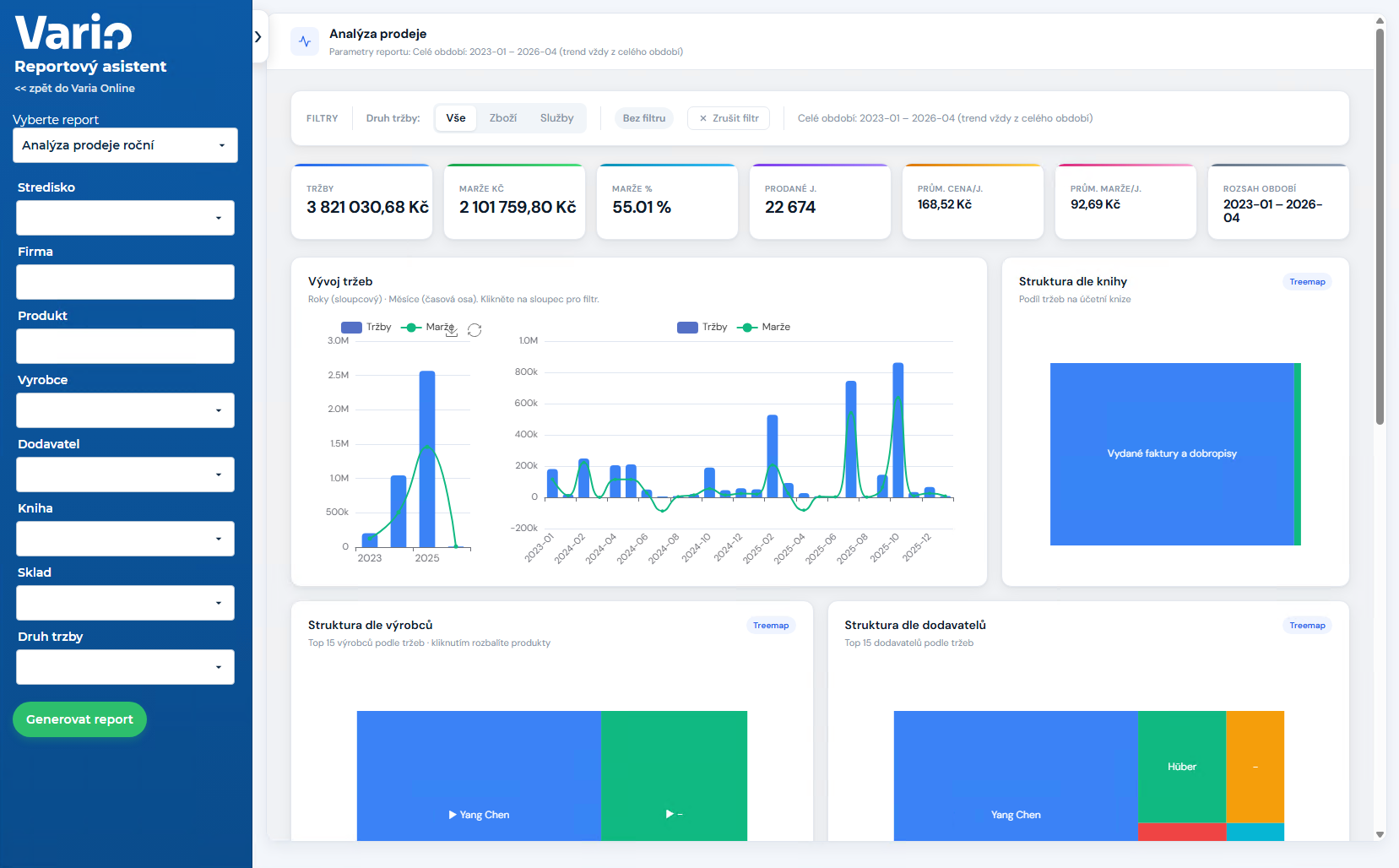Switch to the Služby filter tab
Viewport: 1399px width, 868px height.
coord(556,118)
